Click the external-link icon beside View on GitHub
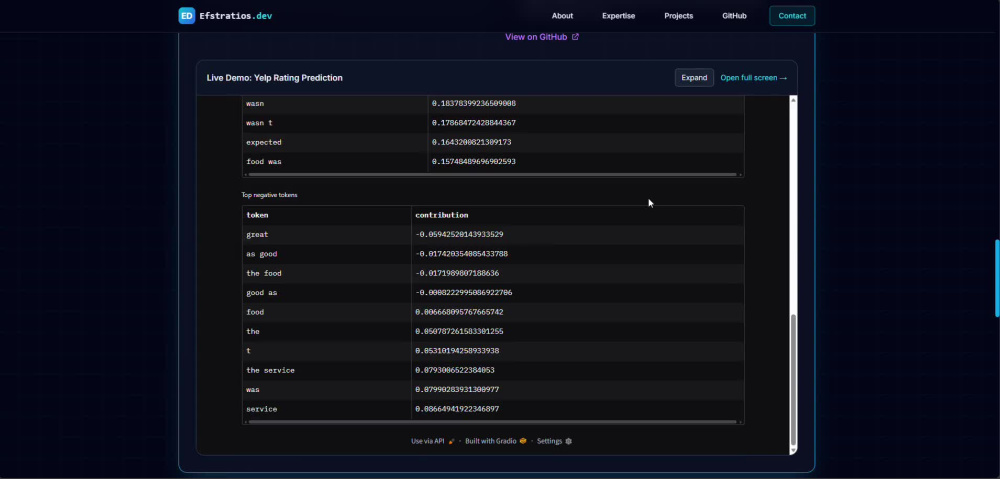The width and height of the screenshot is (1000, 479). coord(575,37)
